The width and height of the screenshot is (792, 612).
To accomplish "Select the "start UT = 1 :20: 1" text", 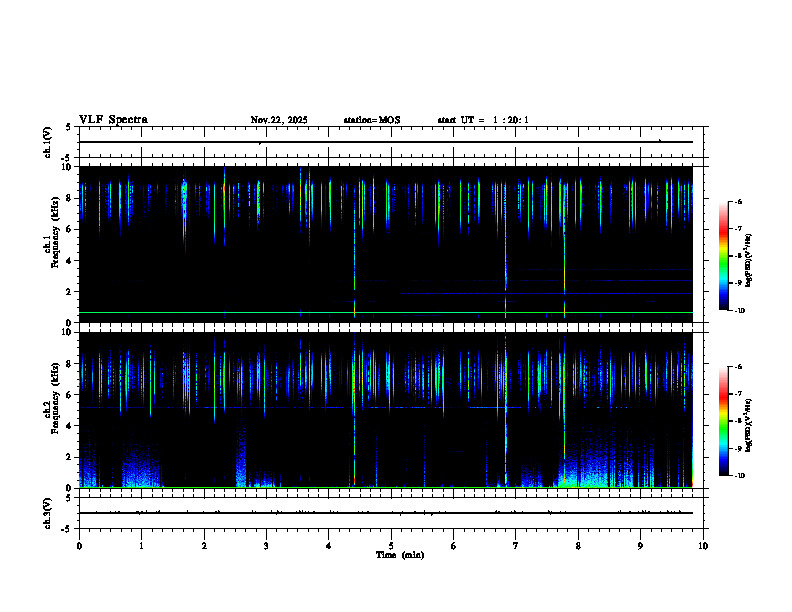I will (x=483, y=120).
